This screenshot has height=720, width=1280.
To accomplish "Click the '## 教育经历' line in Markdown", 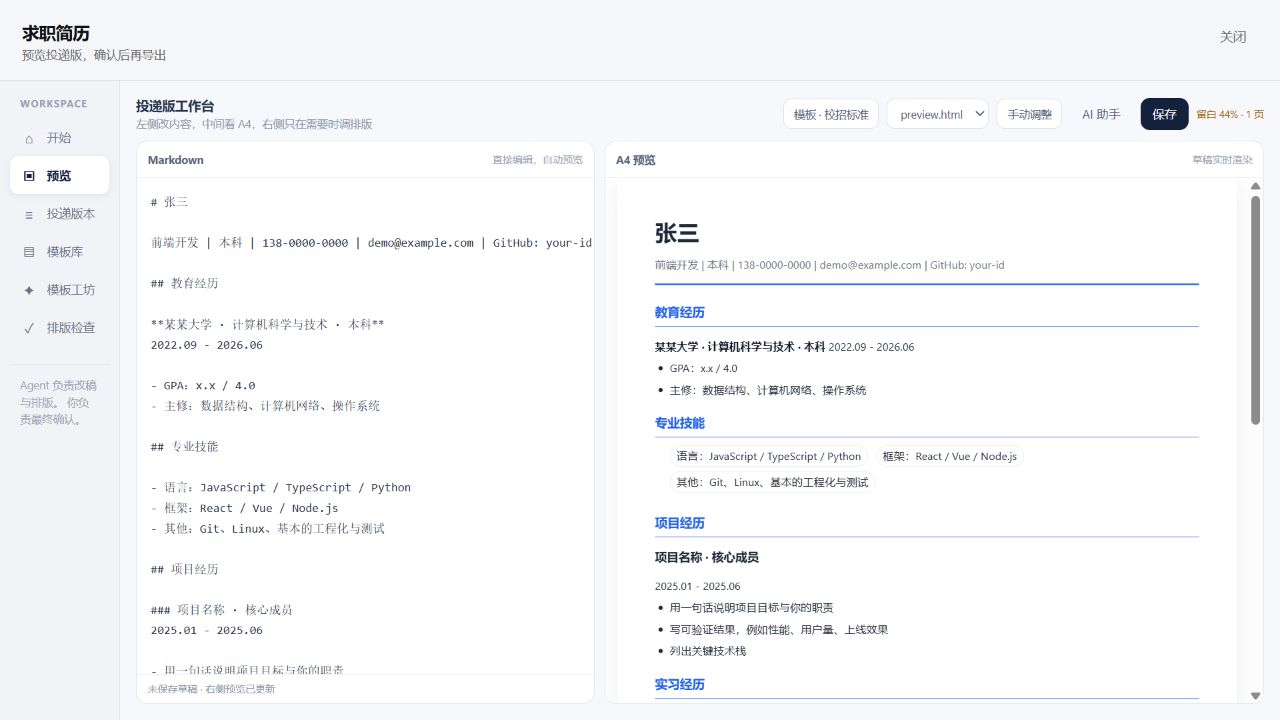I will point(185,284).
